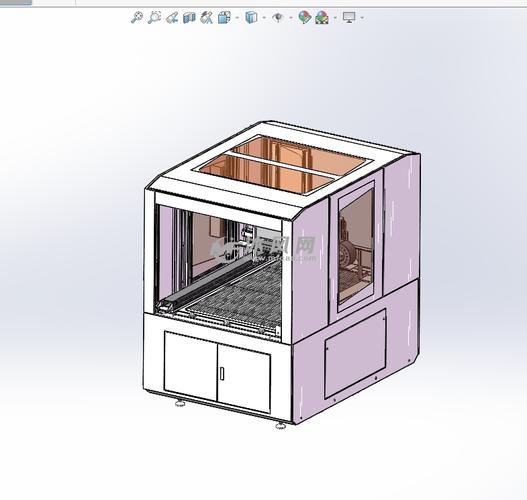Screen dimensions: 527x500
Task: Select the side viewing window of the machine
Action: point(356,246)
